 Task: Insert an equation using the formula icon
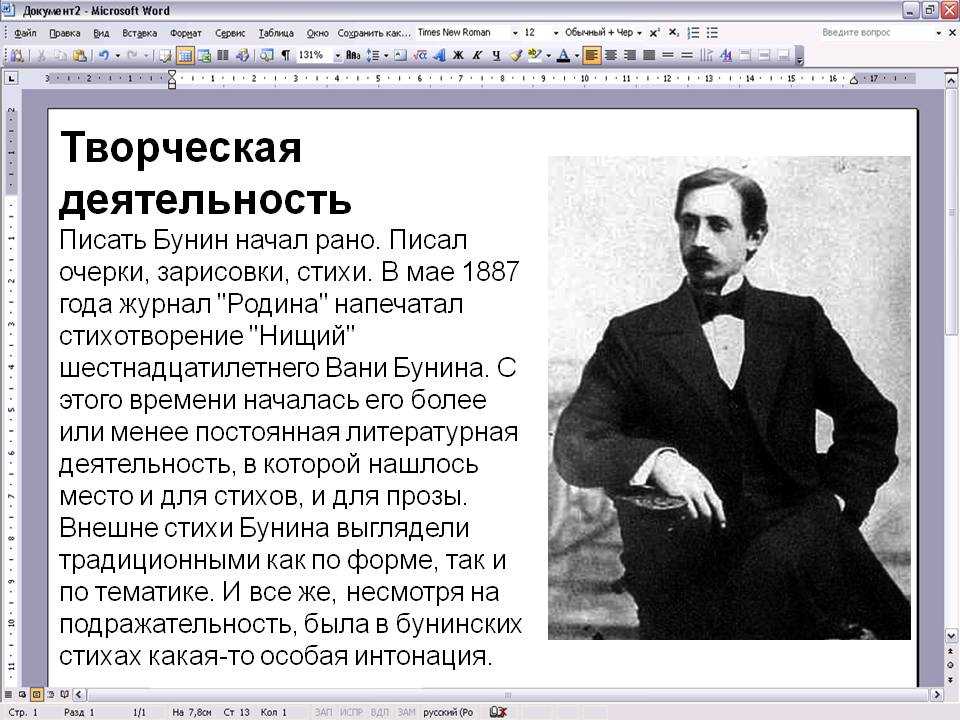pyautogui.click(x=420, y=55)
